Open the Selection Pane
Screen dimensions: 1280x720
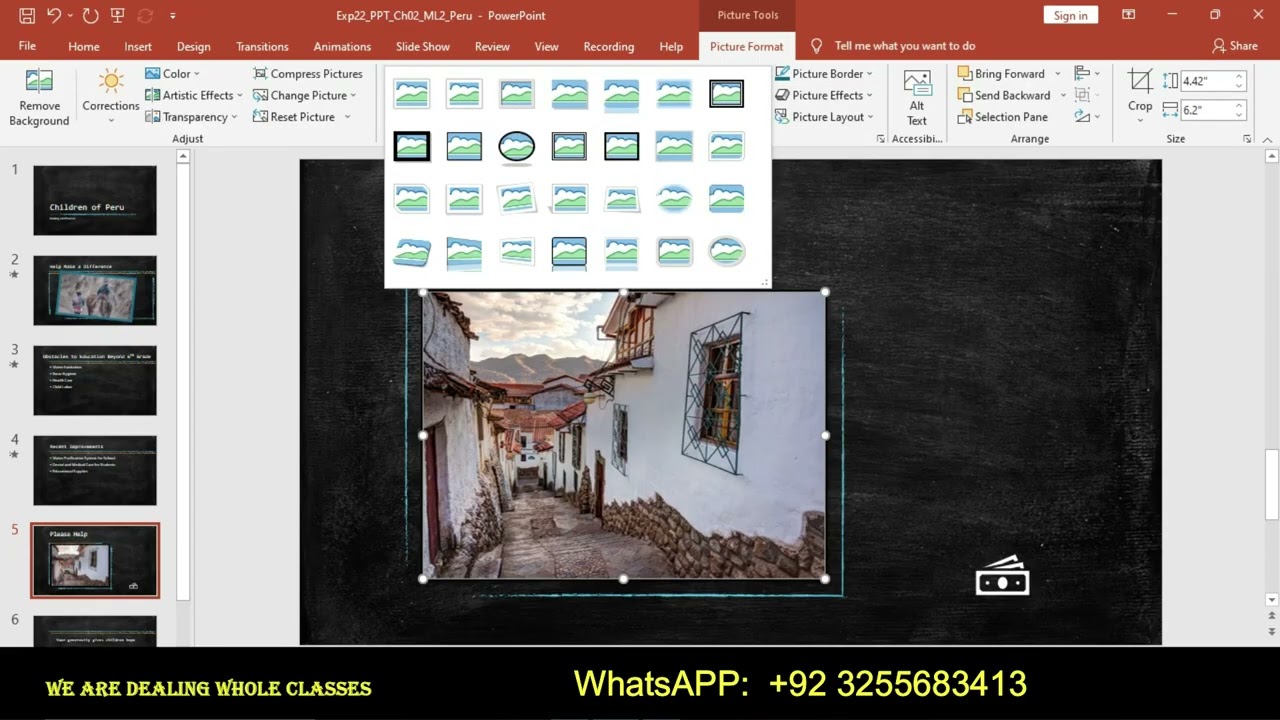1003,117
